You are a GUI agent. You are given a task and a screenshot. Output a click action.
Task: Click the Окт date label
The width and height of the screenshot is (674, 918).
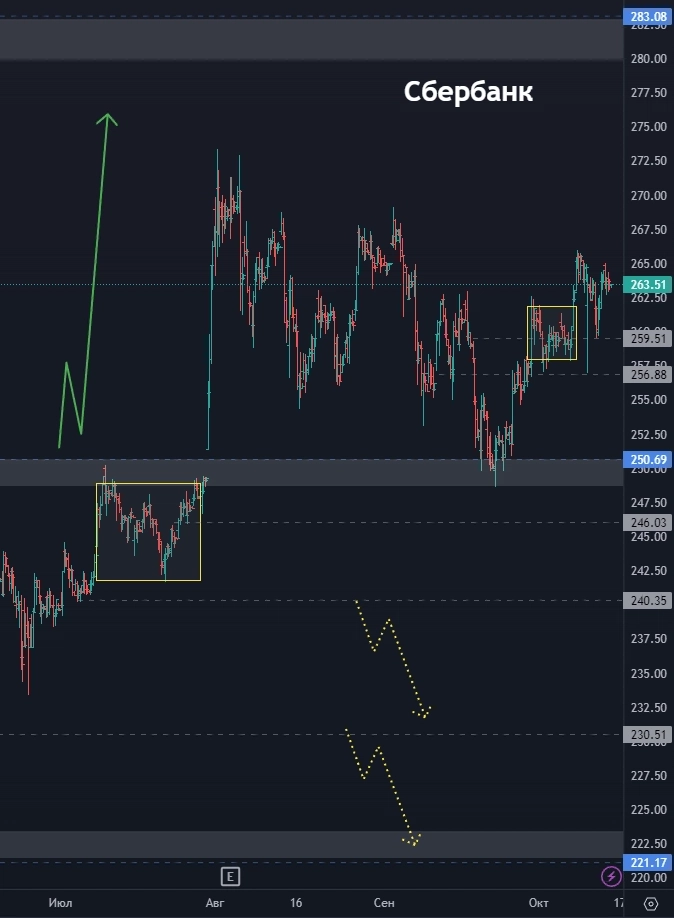click(539, 903)
